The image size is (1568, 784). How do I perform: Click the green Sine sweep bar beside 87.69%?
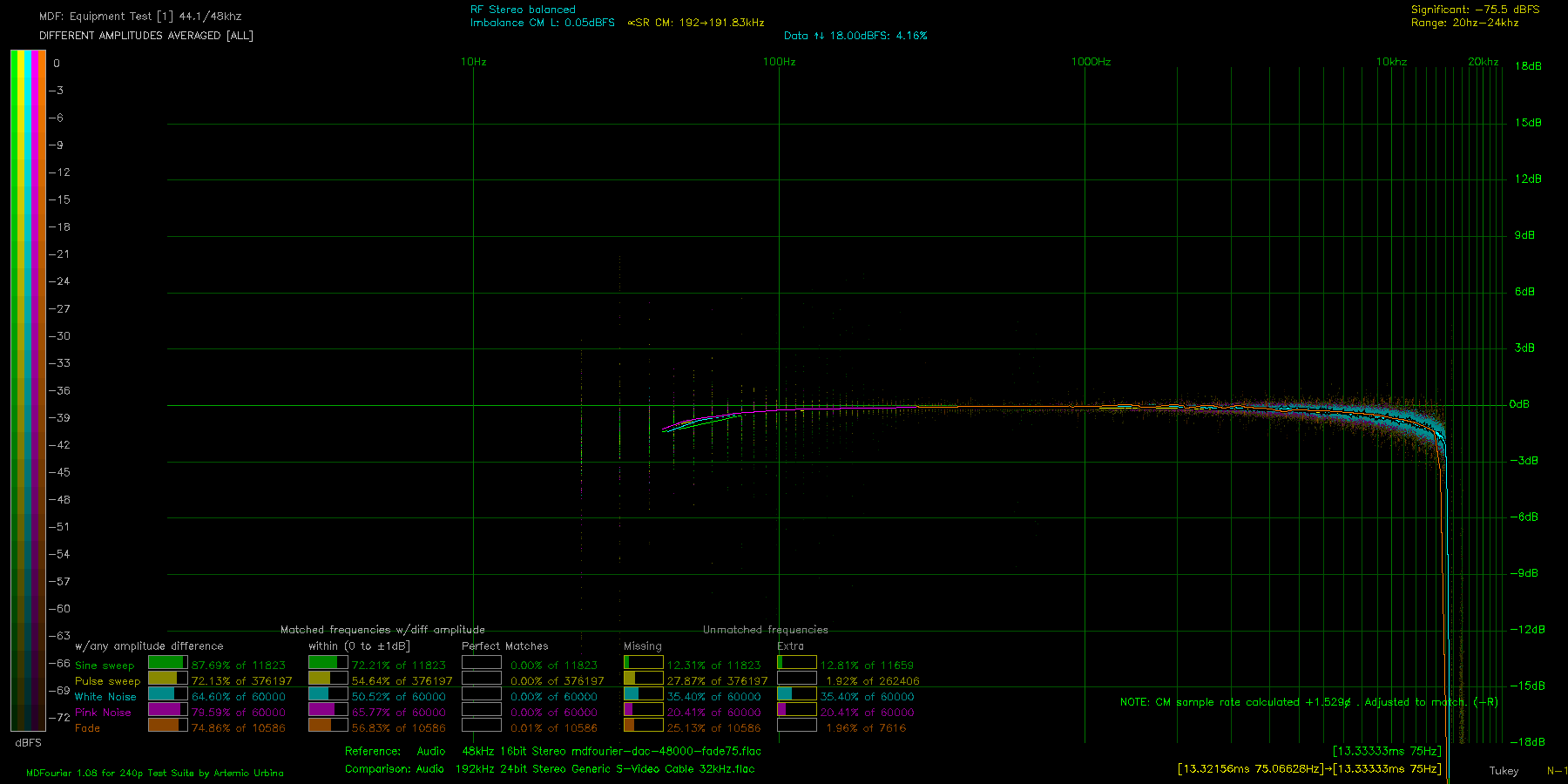click(x=167, y=663)
